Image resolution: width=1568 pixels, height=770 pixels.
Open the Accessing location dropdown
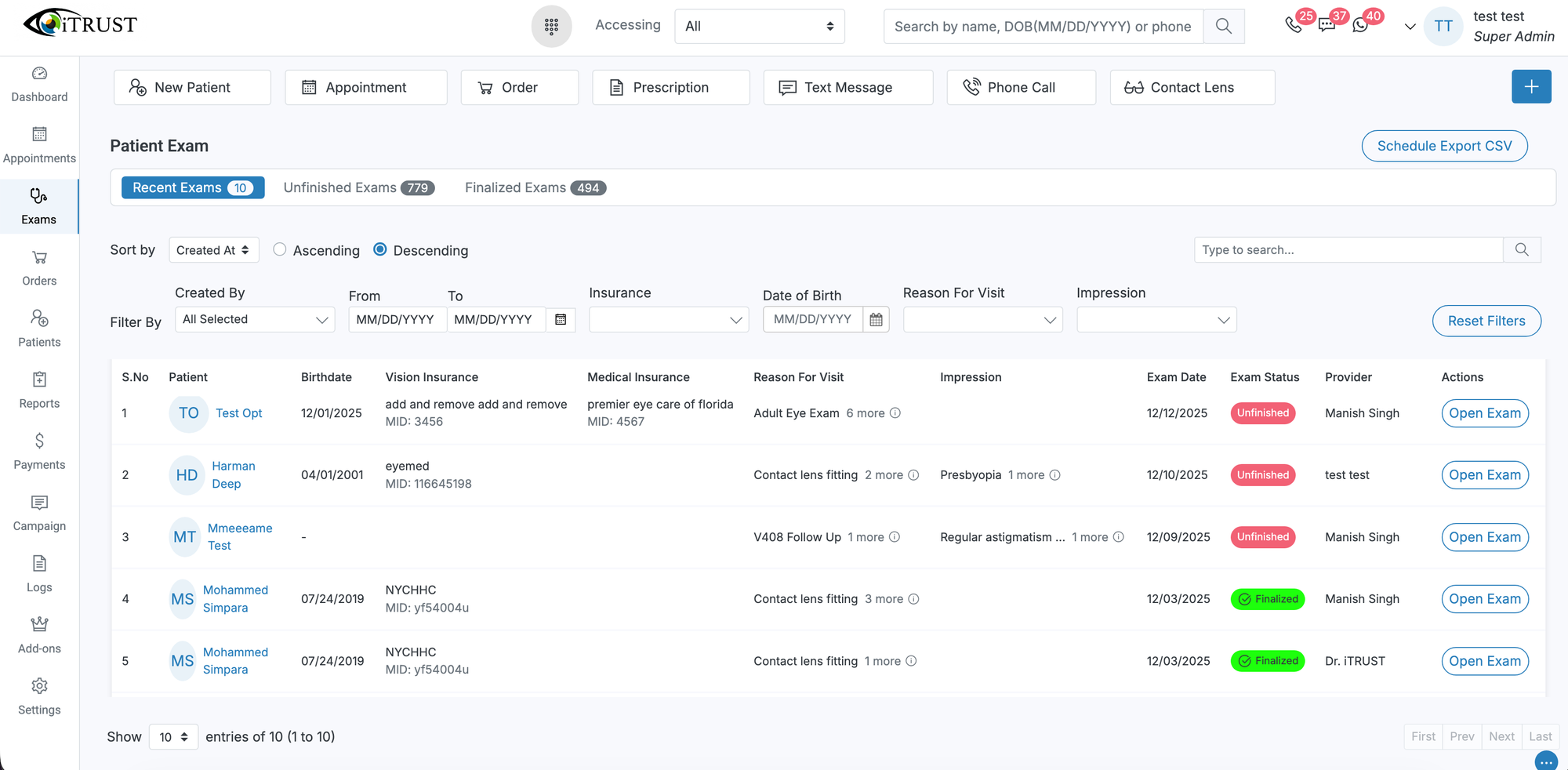(x=759, y=26)
